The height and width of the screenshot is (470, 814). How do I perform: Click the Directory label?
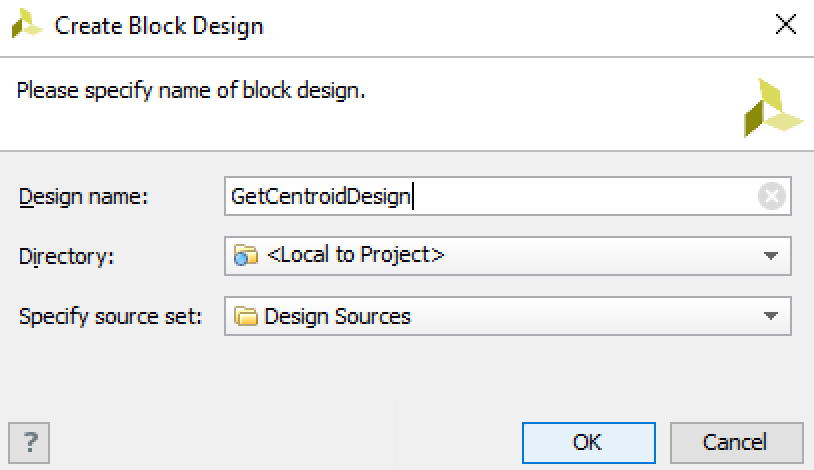tap(66, 257)
